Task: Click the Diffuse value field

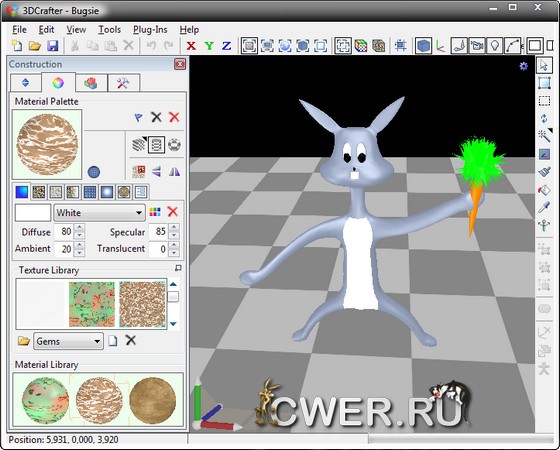Action: click(64, 232)
